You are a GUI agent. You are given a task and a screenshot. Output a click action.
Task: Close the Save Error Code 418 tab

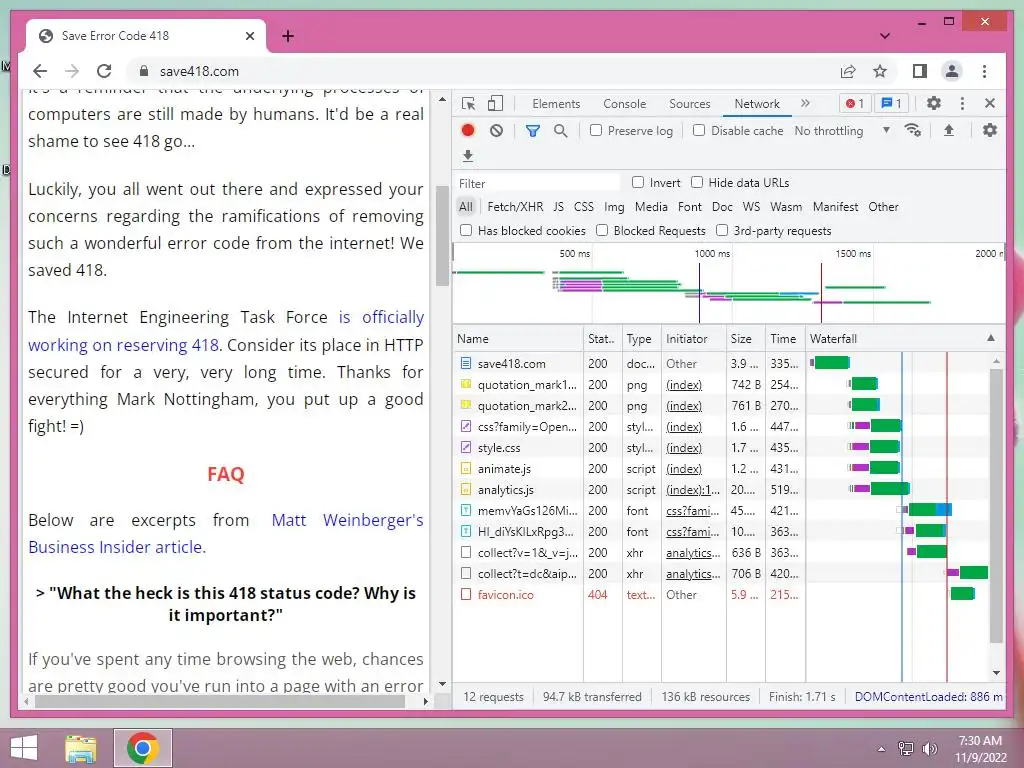tap(249, 36)
